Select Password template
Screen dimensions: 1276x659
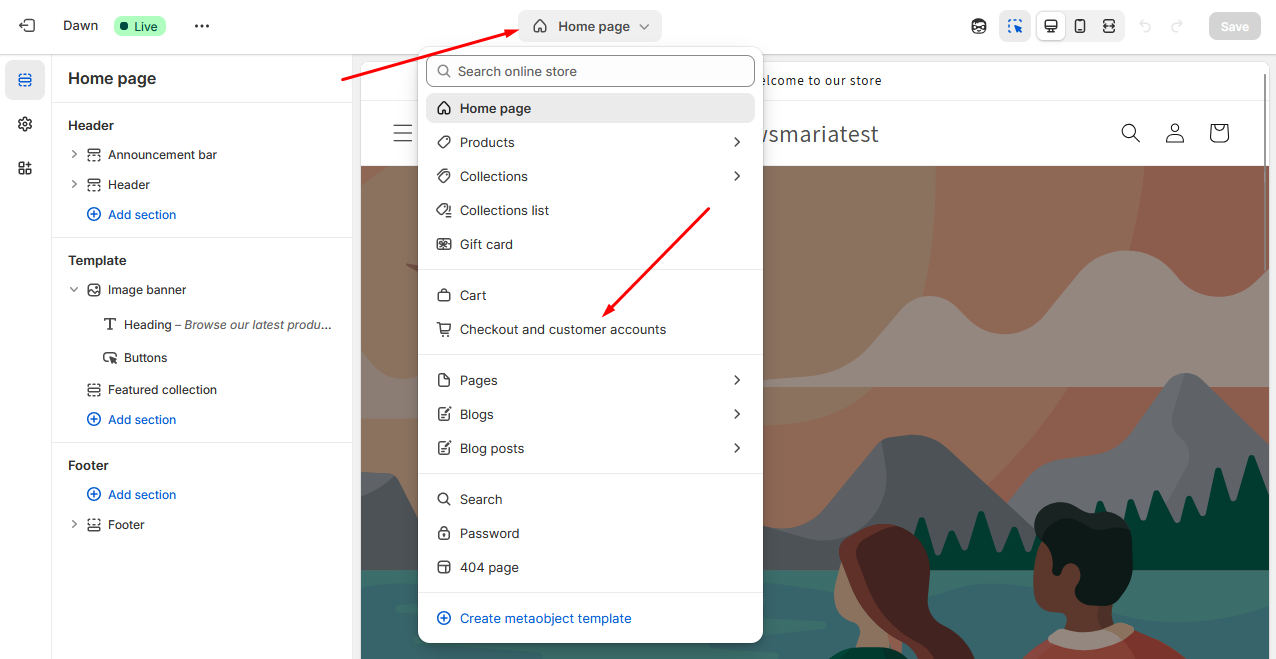(590, 533)
